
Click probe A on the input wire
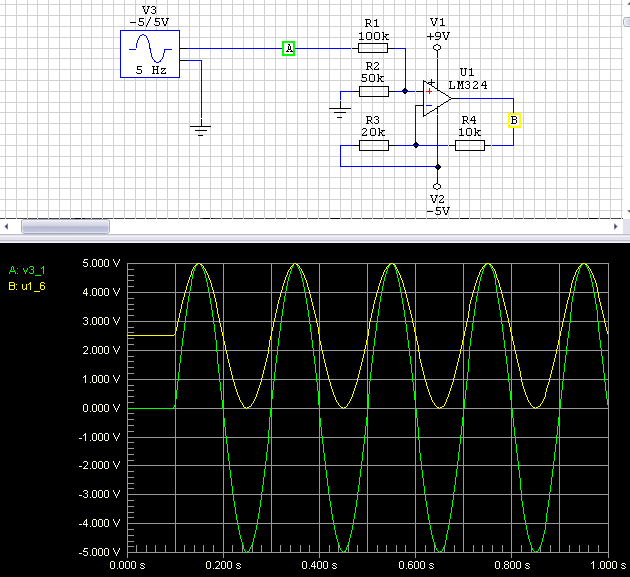[x=288, y=49]
